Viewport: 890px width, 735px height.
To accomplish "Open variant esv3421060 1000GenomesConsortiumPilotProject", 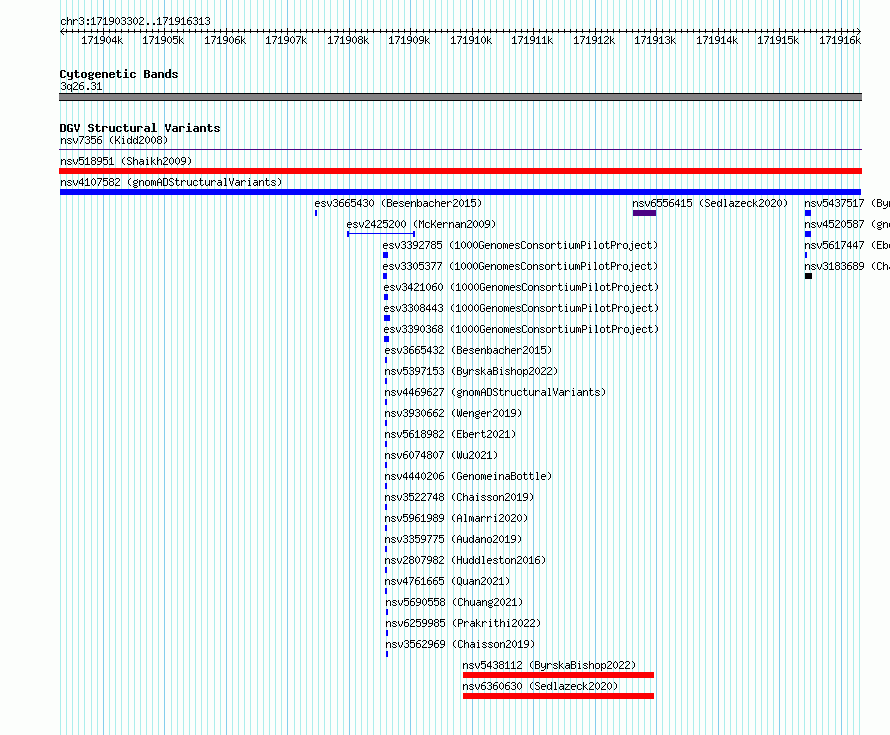I will coord(521,287).
